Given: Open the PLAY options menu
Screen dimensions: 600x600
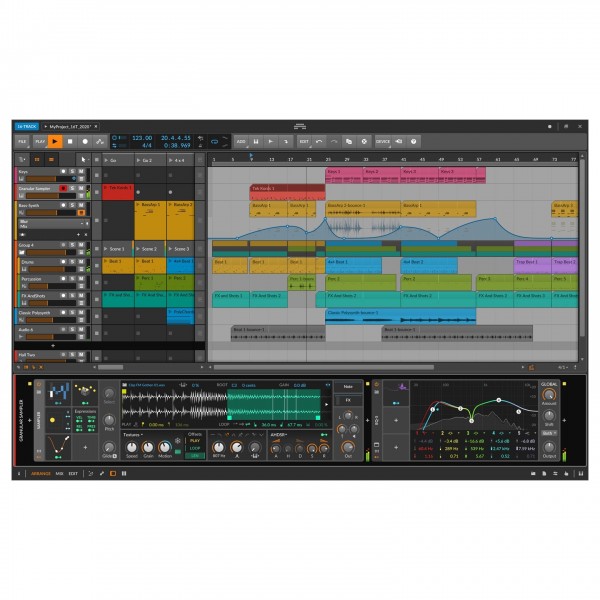Looking at the screenshot, I should [x=40, y=142].
